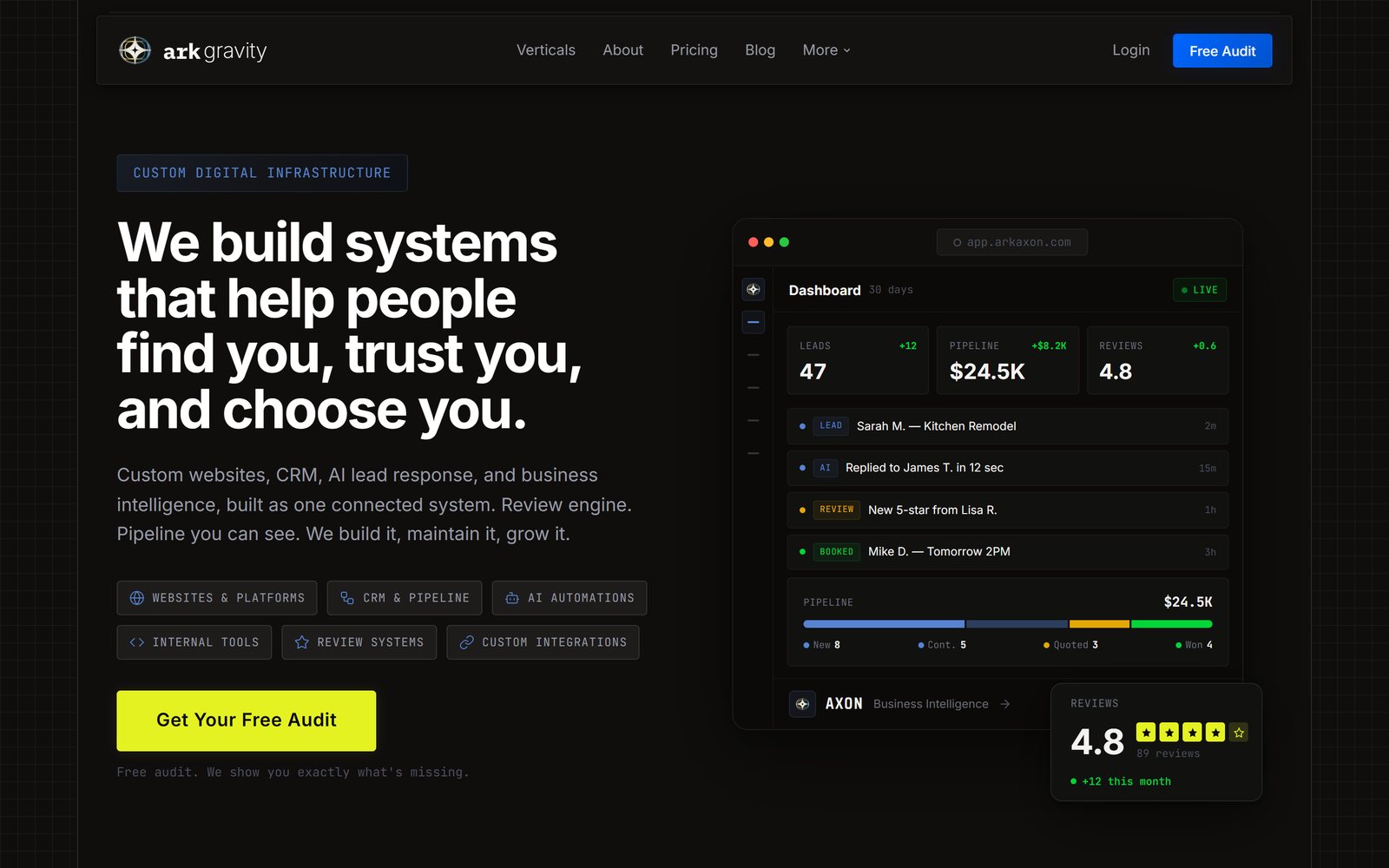Screen dimensions: 1389x868
Task: Click the Custom Digital Infrastructure badge
Action: point(262,173)
